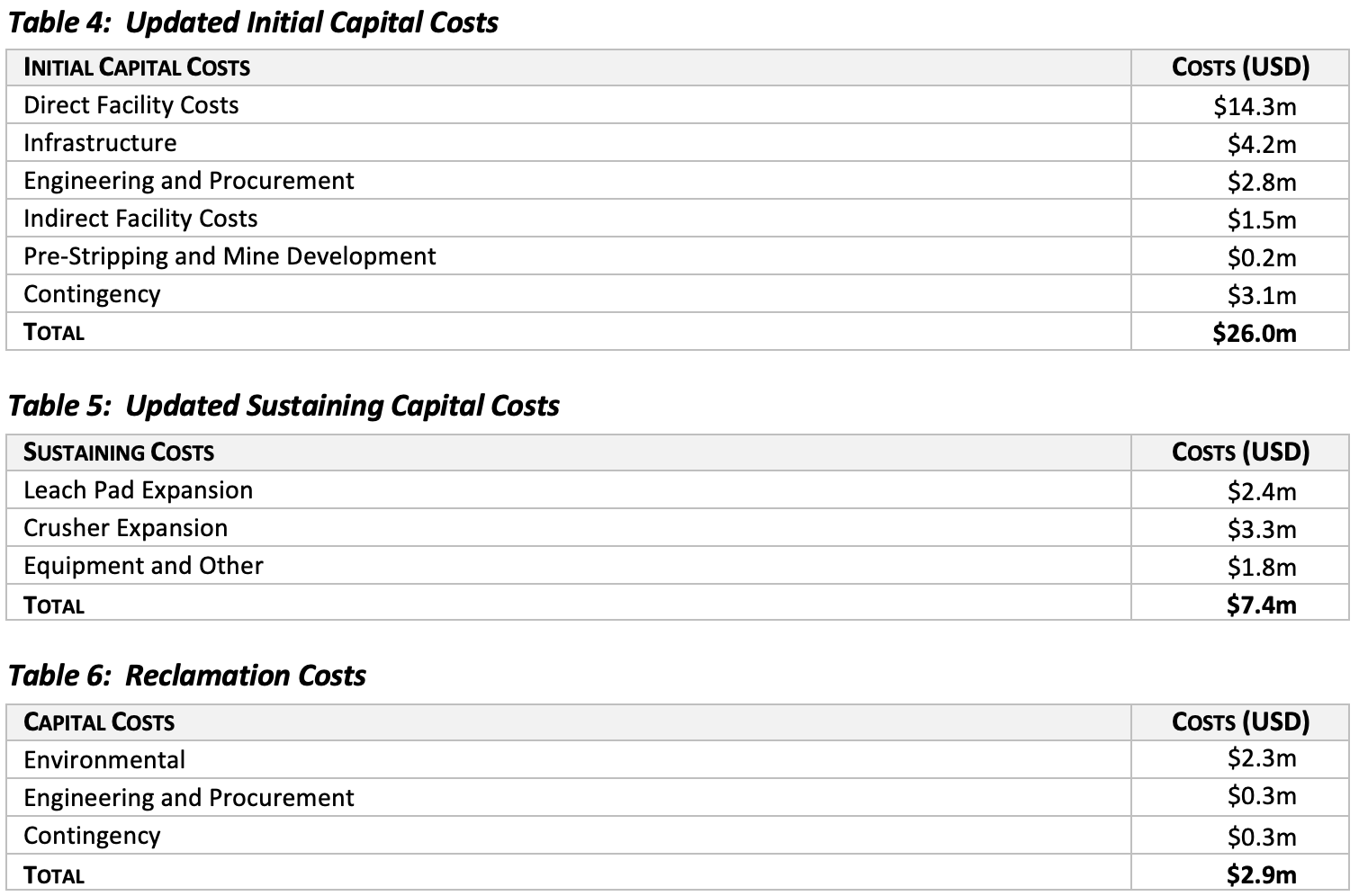The width and height of the screenshot is (1359, 896).
Task: Click the Equipment and Other row label
Action: 143,566
